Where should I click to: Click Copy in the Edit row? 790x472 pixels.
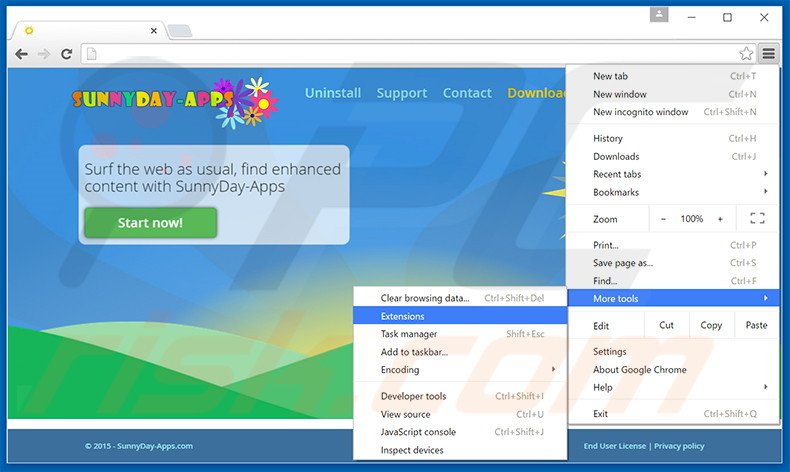click(x=711, y=325)
